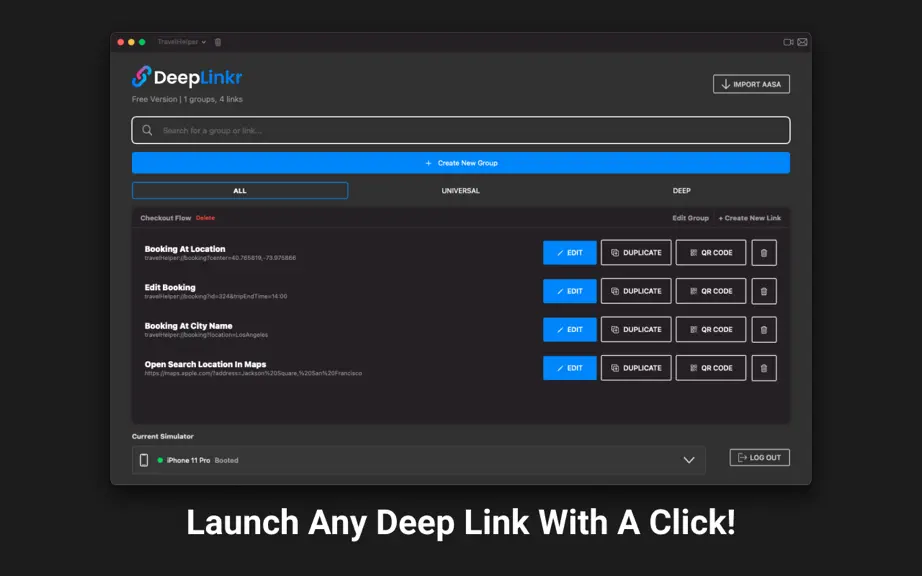
Task: Edit the Edit Booking link
Action: point(570,291)
